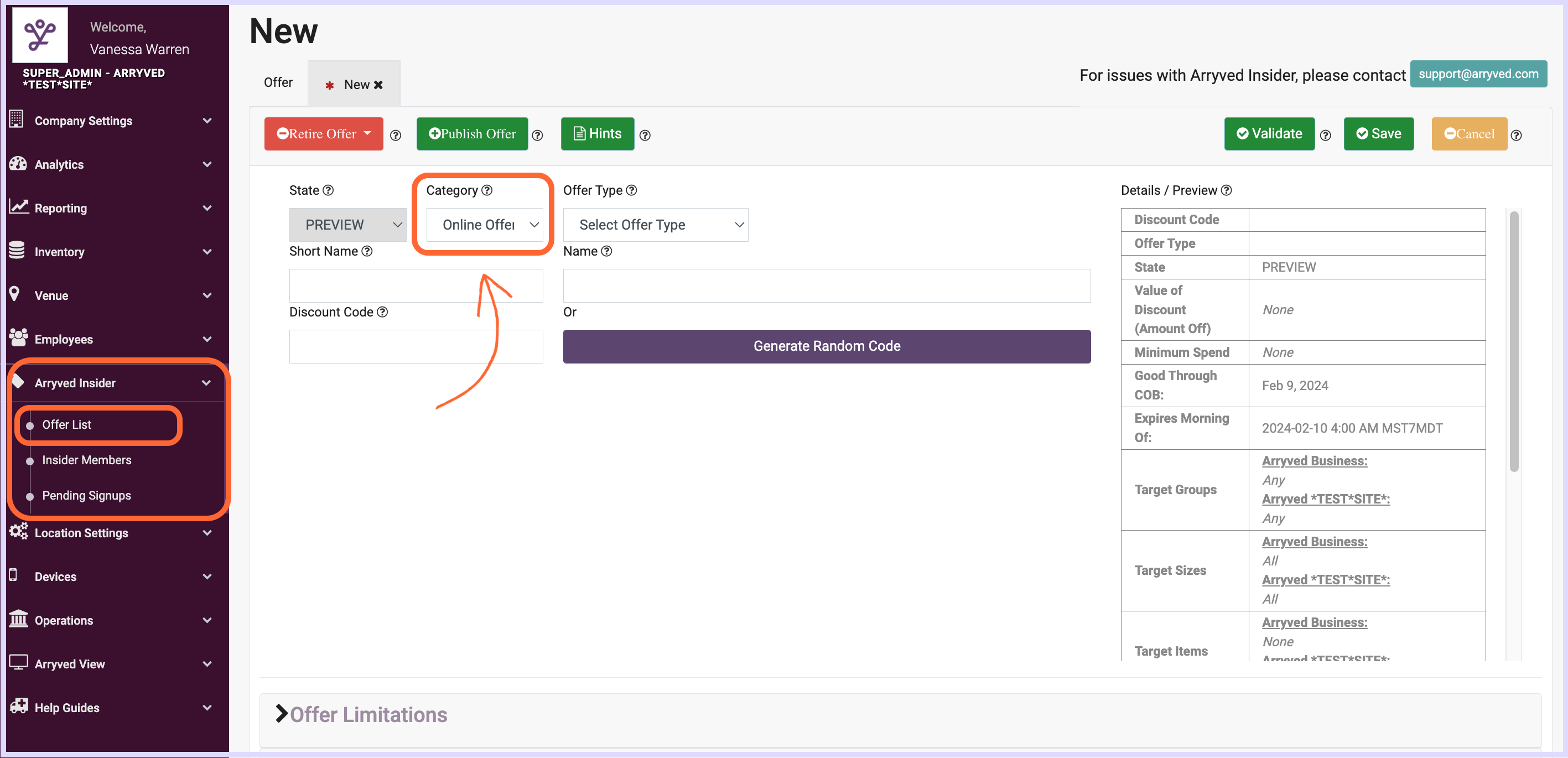1568x758 pixels.
Task: Click the Short Name input field
Action: [416, 285]
